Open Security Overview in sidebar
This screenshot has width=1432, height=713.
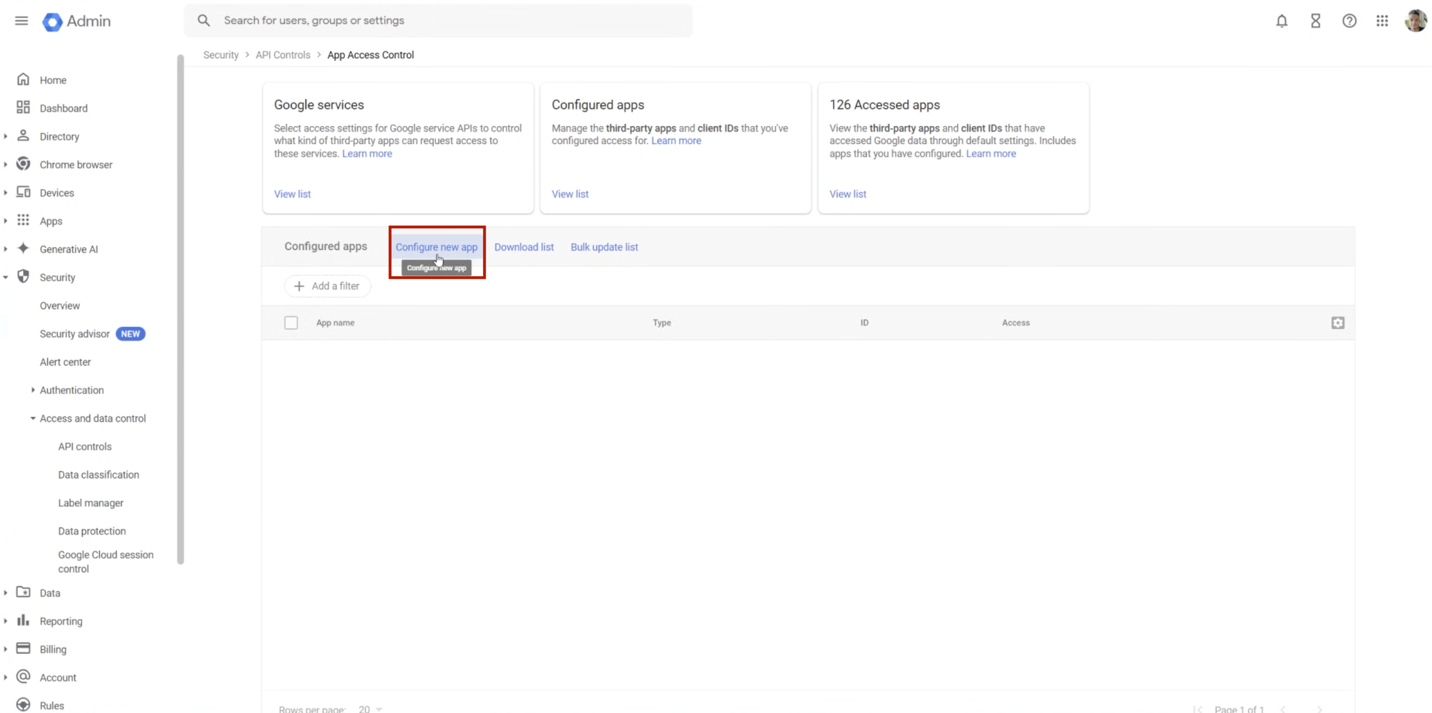click(x=60, y=306)
